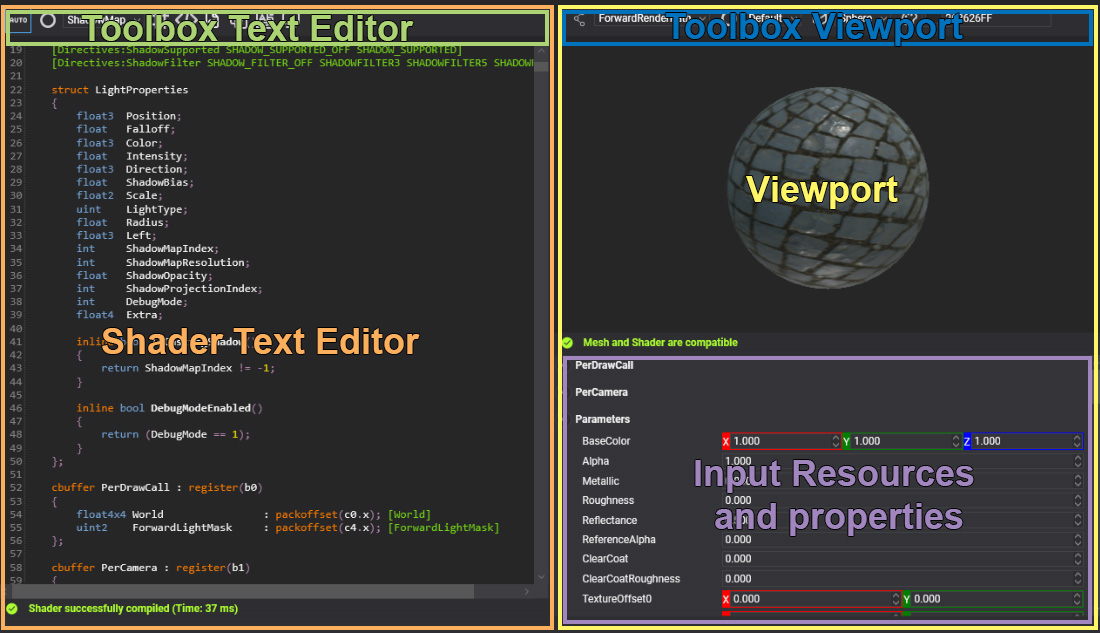Click the BaseColor X value field
The image size is (1100, 633).
[780, 441]
